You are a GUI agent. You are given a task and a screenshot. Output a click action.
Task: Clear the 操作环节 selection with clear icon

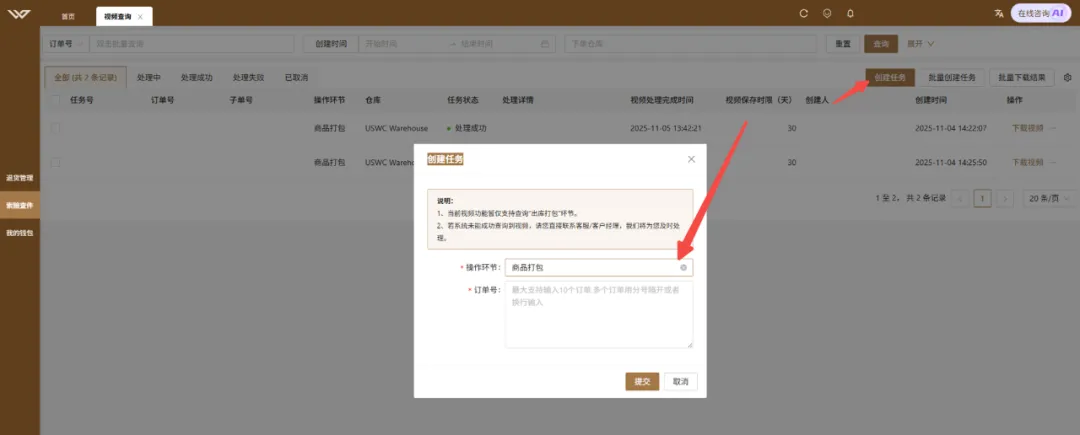[683, 267]
